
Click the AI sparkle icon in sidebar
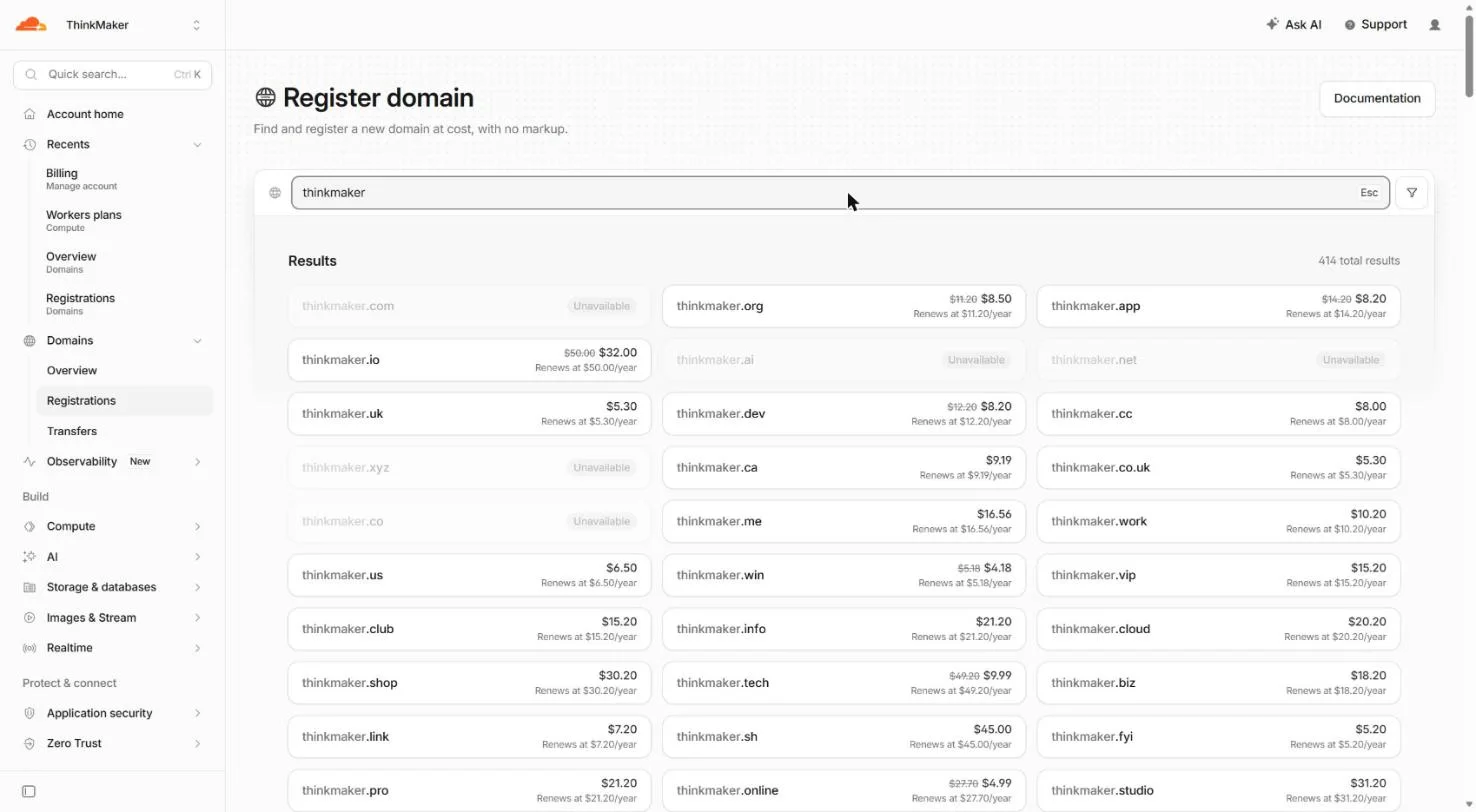coord(30,556)
